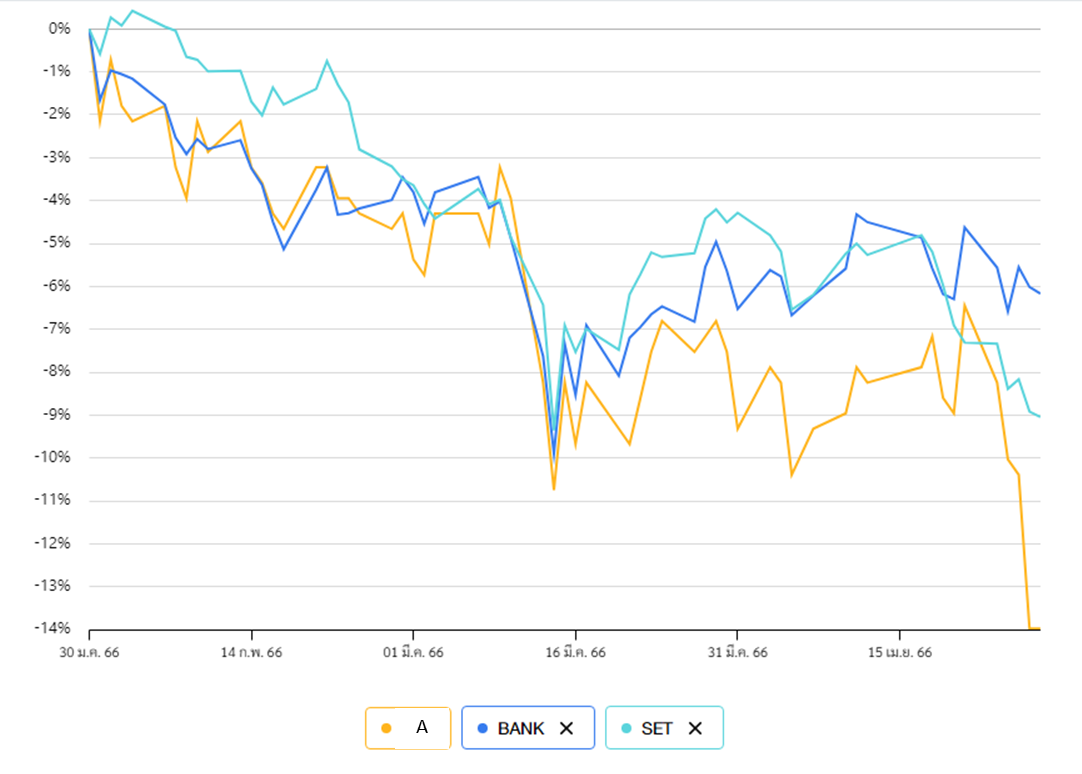This screenshot has height=774, width=1082.
Task: Click the 15 เม.ย. 66 date label
Action: point(900,653)
